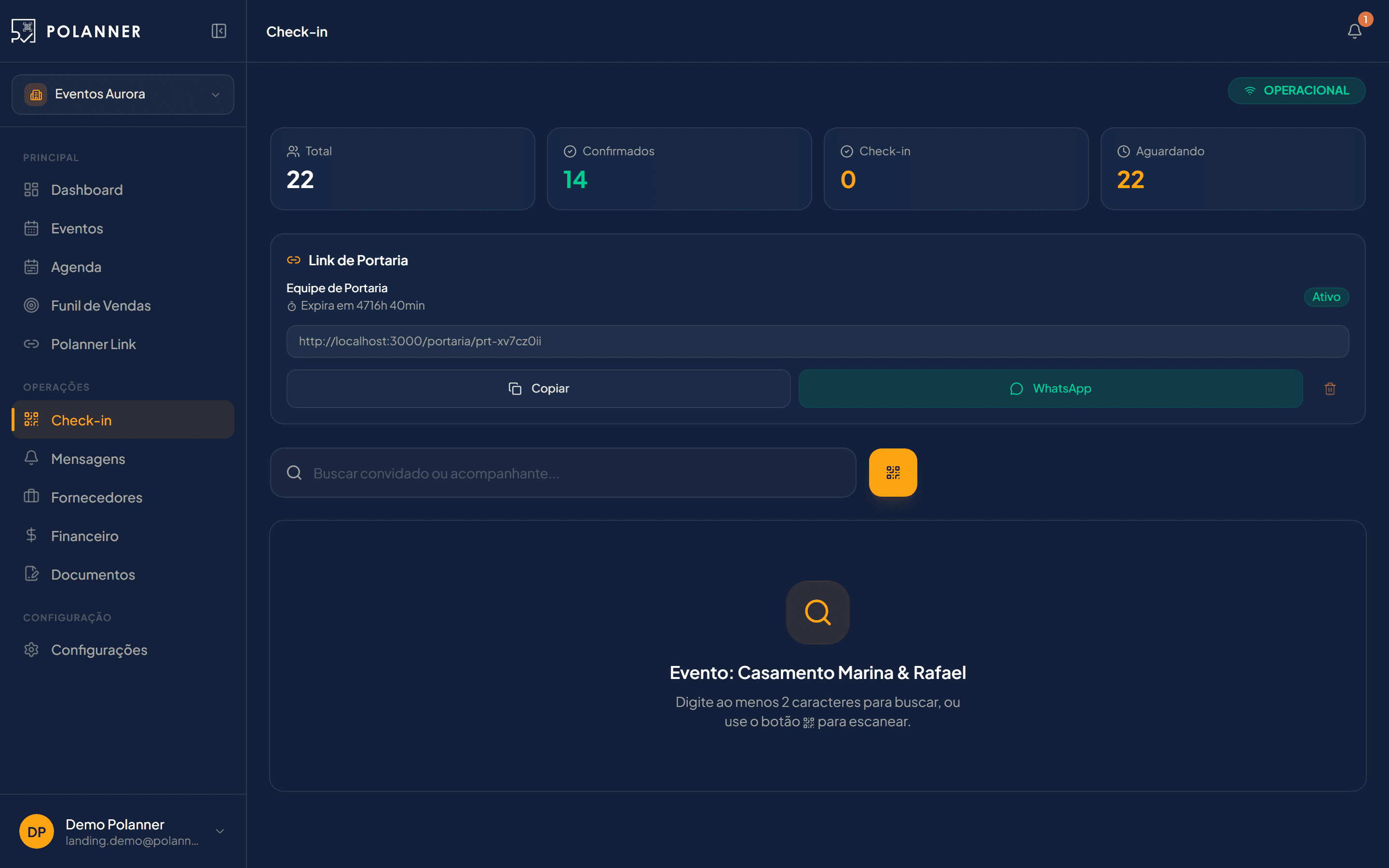Click the Ativo status badge
The image size is (1389, 868).
point(1326,297)
